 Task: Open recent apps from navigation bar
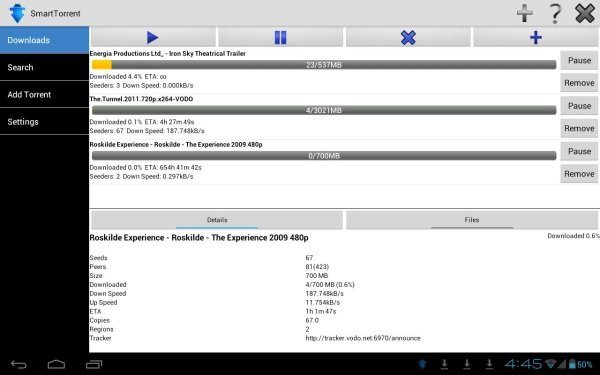click(94, 364)
